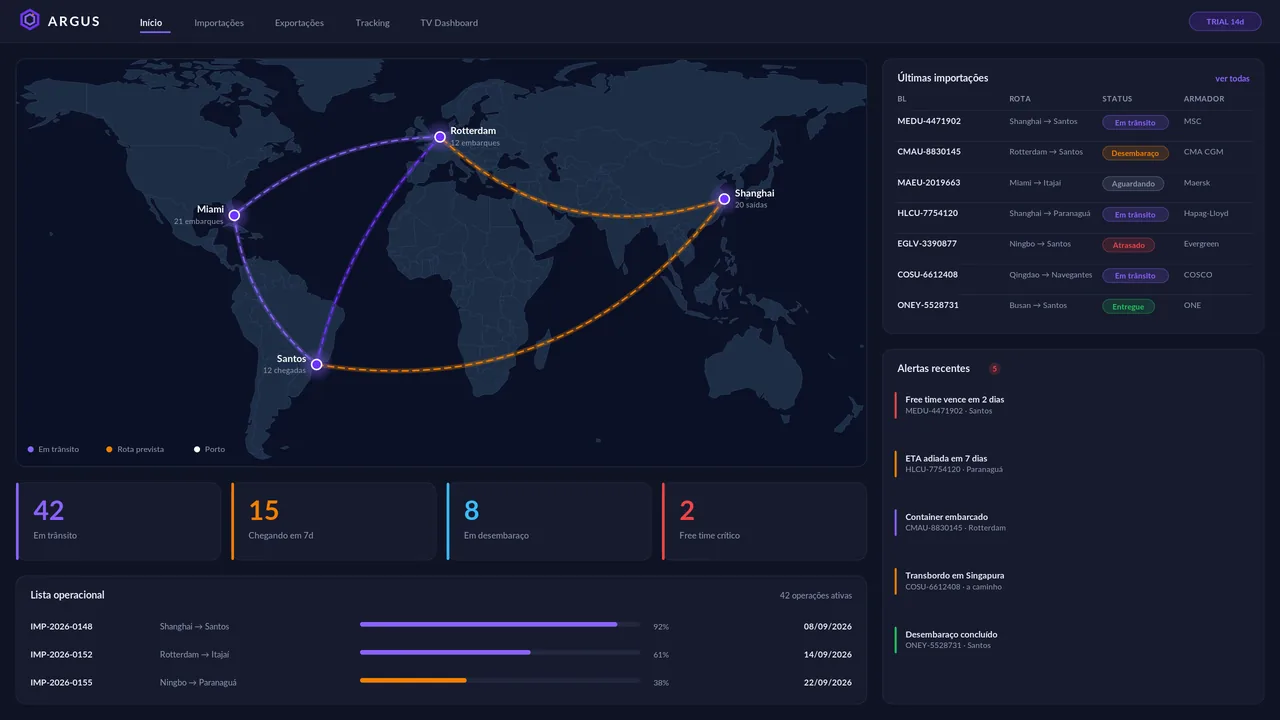The height and width of the screenshot is (720, 1280).
Task: Select the Rotterdam port marker on the map
Action: 440,137
